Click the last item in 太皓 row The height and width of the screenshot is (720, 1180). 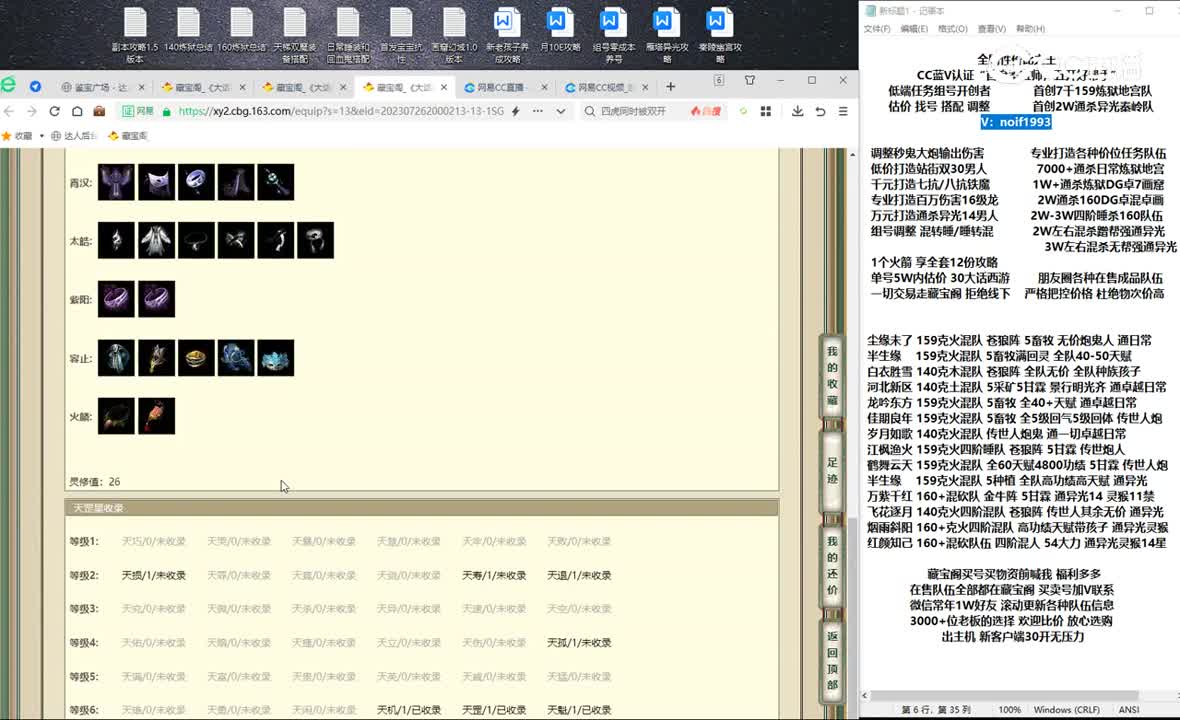click(x=315, y=241)
